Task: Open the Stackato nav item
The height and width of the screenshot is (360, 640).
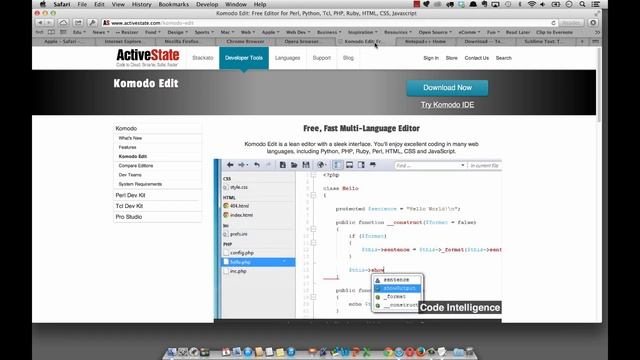Action: coord(202,58)
